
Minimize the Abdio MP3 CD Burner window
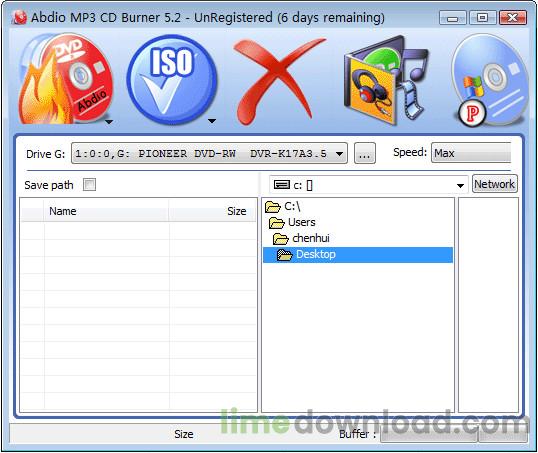pos(453,18)
